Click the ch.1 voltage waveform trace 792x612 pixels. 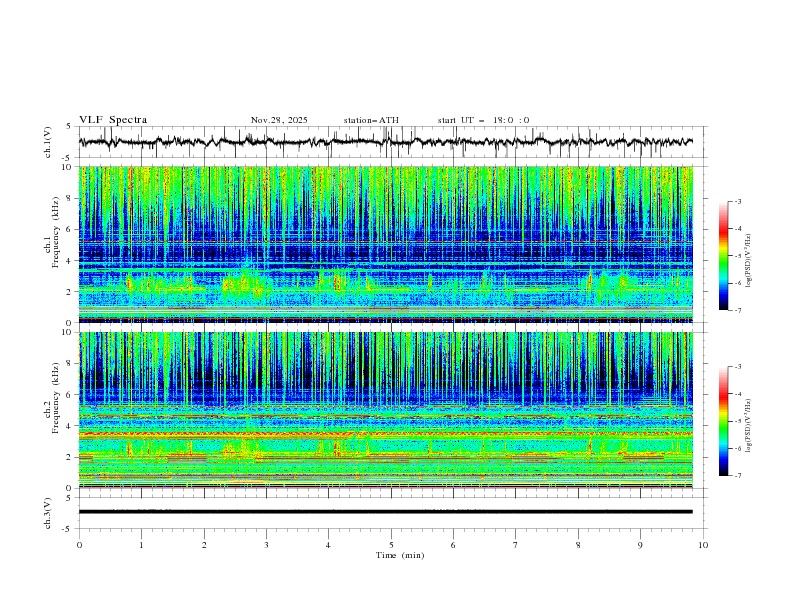386,142
